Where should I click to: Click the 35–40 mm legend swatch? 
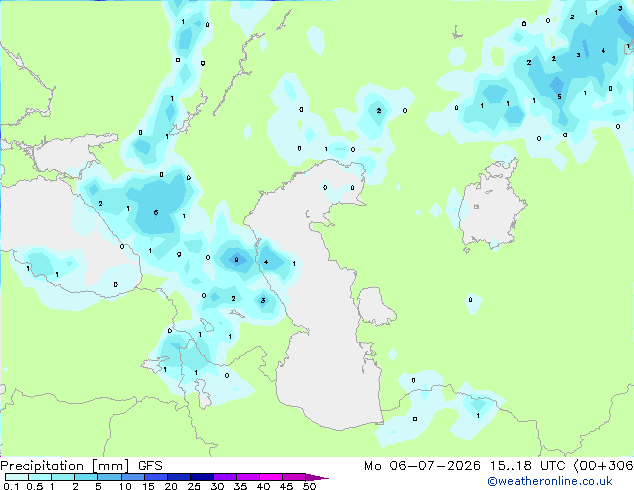click(x=247, y=477)
